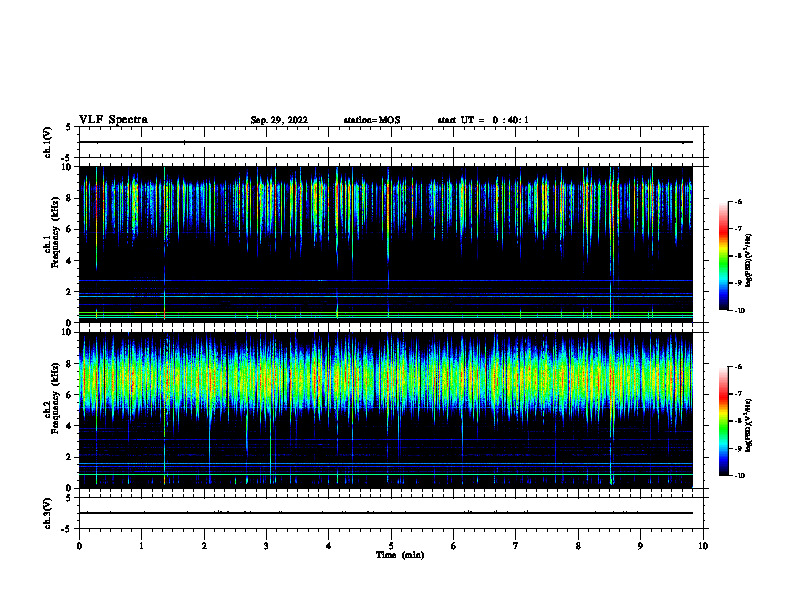792x612 pixels.
Task: Click the ch.3 voltage trace line
Action: click(386, 513)
